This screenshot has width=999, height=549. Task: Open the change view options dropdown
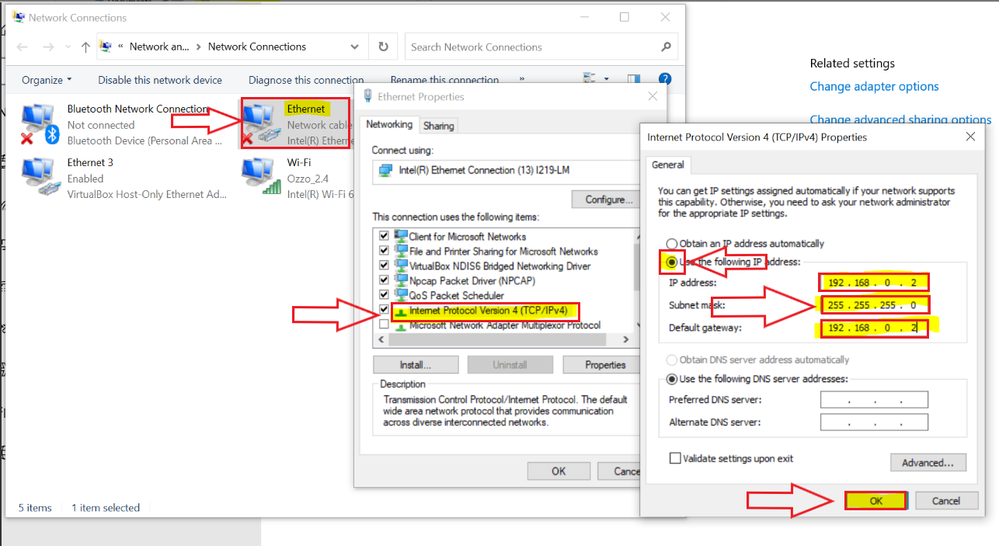click(605, 80)
